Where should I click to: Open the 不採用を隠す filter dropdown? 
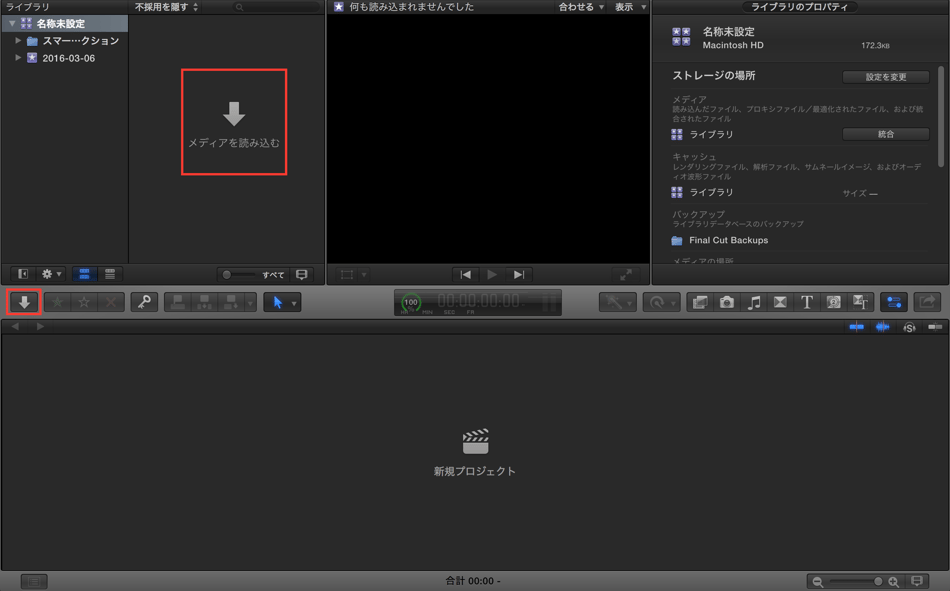(x=167, y=7)
